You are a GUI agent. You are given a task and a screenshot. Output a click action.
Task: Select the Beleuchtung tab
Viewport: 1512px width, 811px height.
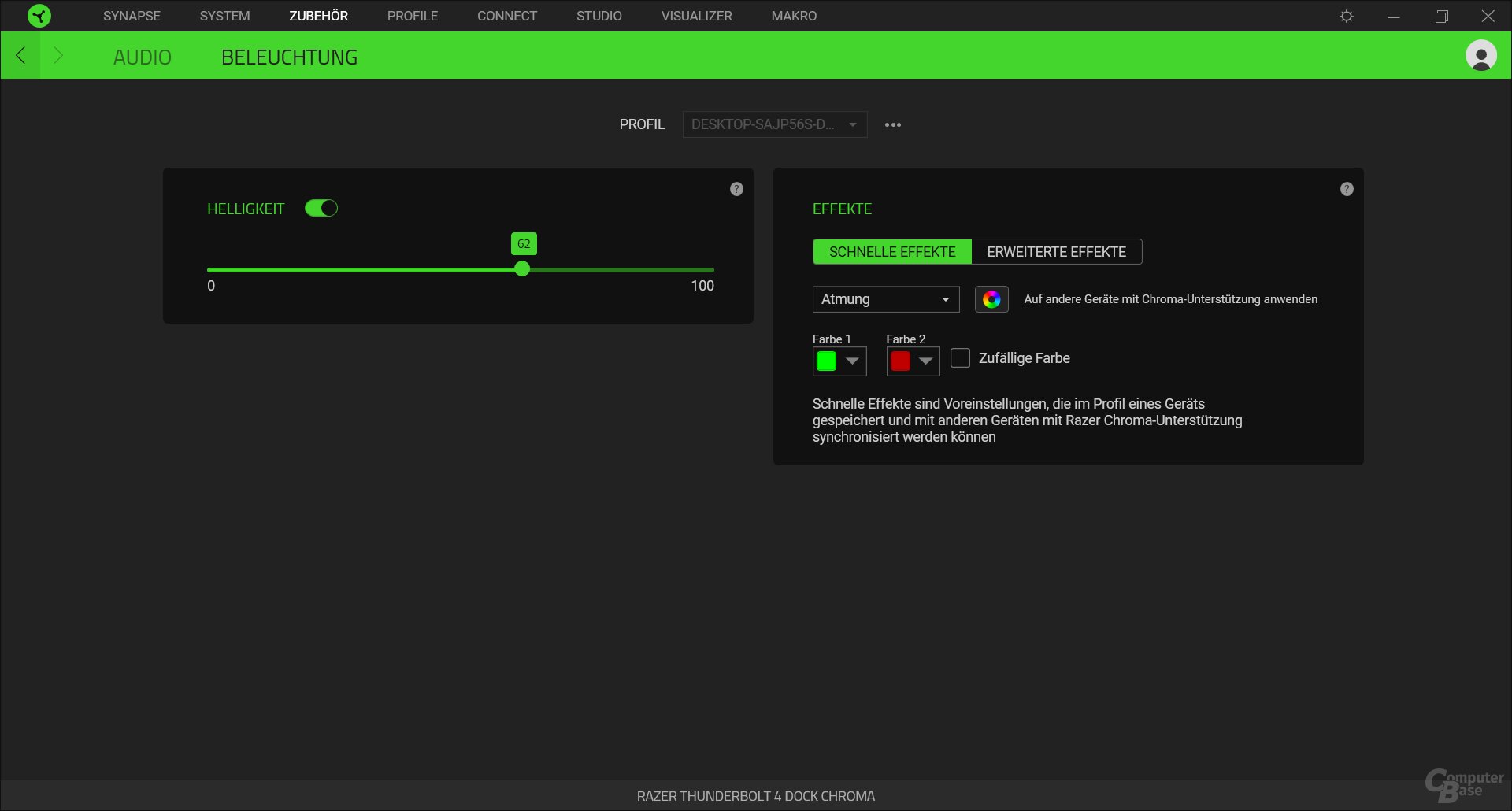[x=290, y=57]
